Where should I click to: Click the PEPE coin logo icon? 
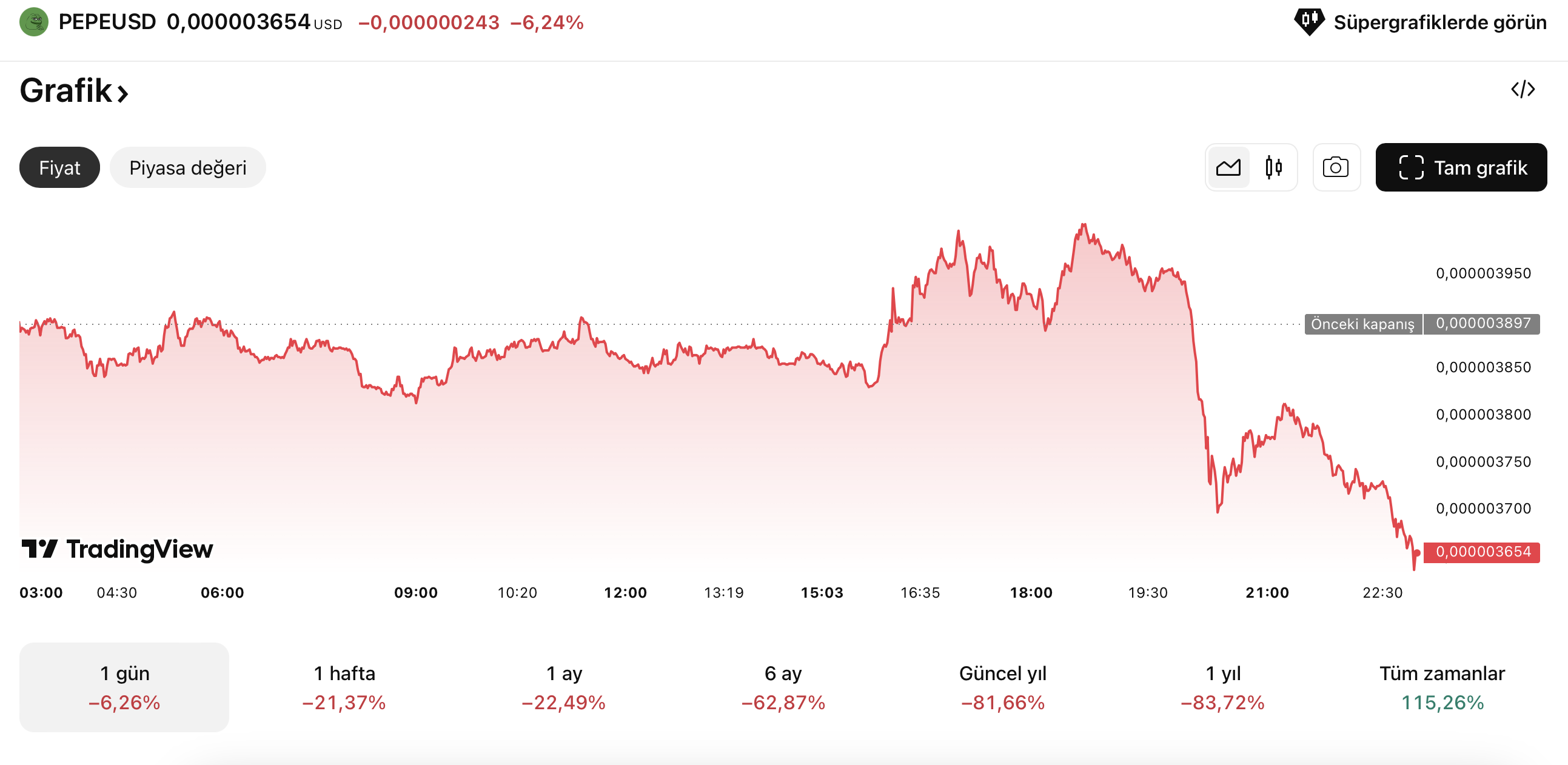(x=34, y=22)
